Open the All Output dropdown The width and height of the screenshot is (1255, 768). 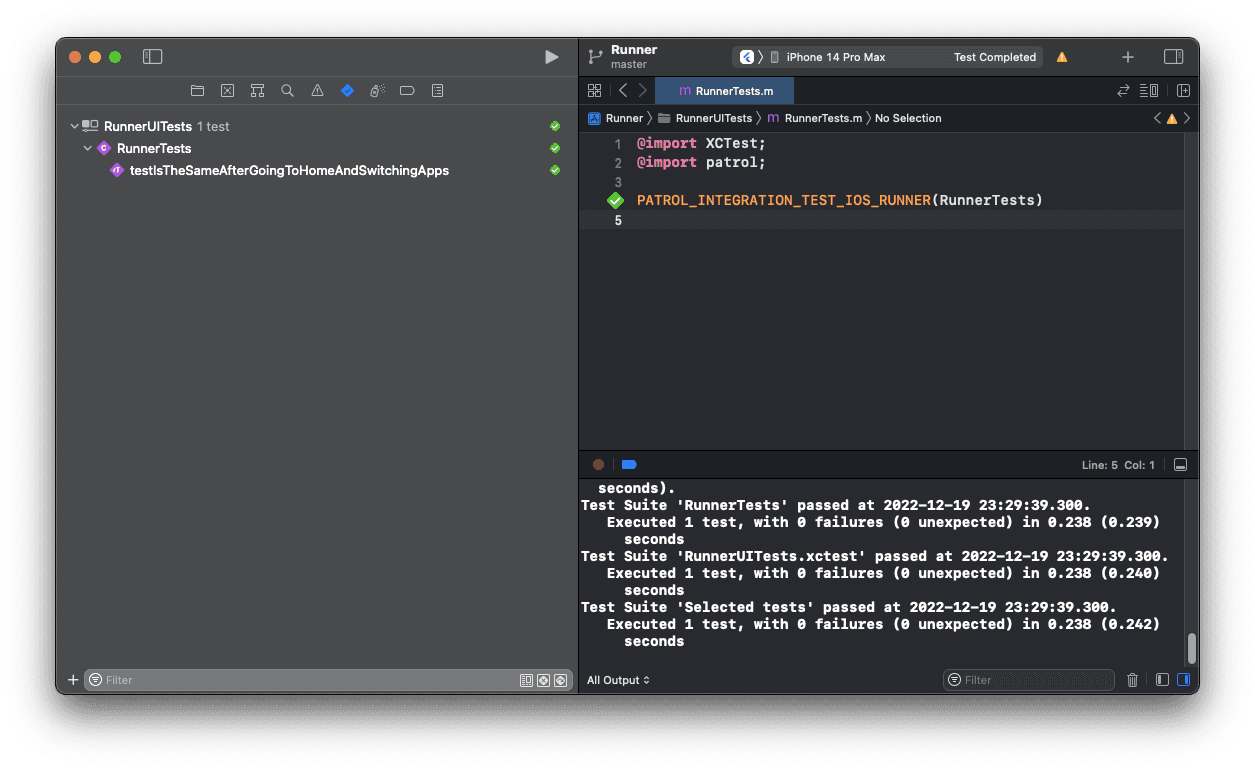click(617, 680)
